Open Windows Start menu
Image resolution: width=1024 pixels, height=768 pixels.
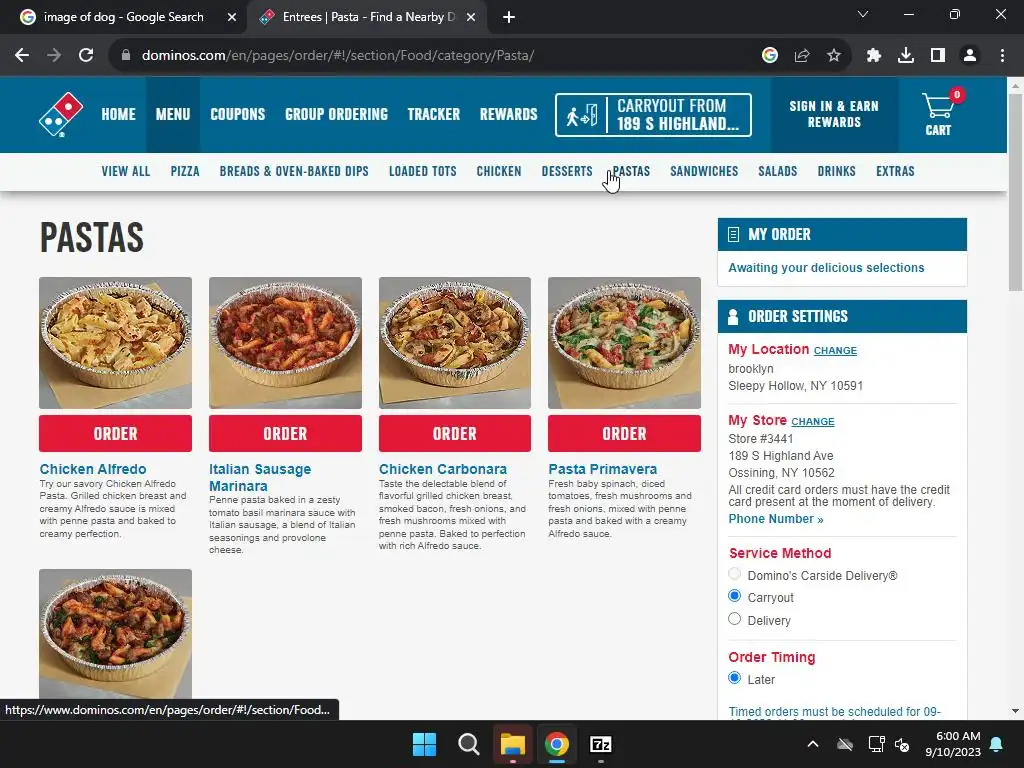pyautogui.click(x=424, y=744)
